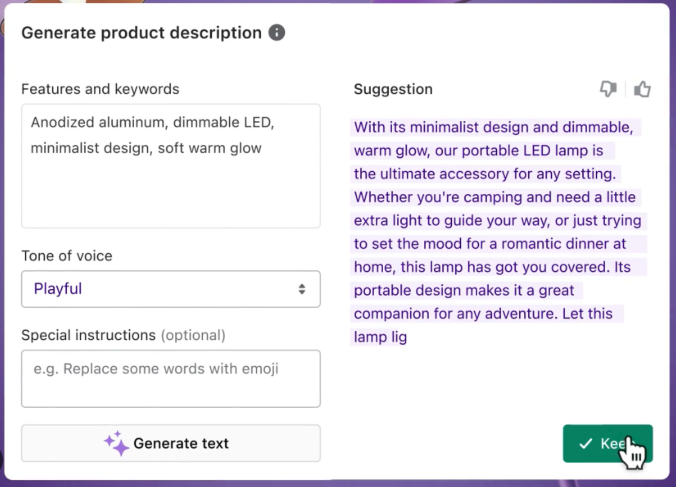
Task: Click the Features and keywords label
Action: coord(100,89)
